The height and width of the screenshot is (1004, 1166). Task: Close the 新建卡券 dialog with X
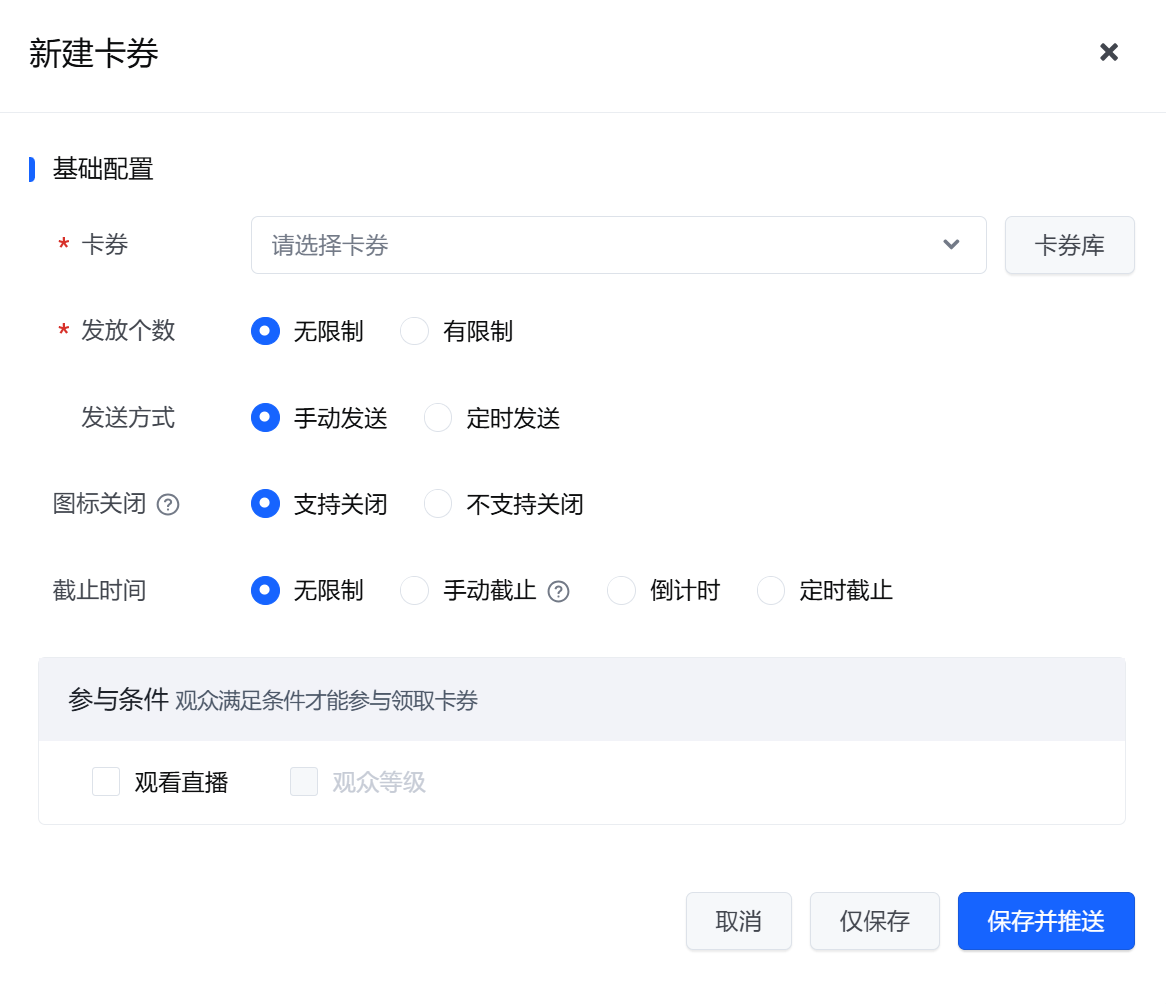pyautogui.click(x=1109, y=53)
